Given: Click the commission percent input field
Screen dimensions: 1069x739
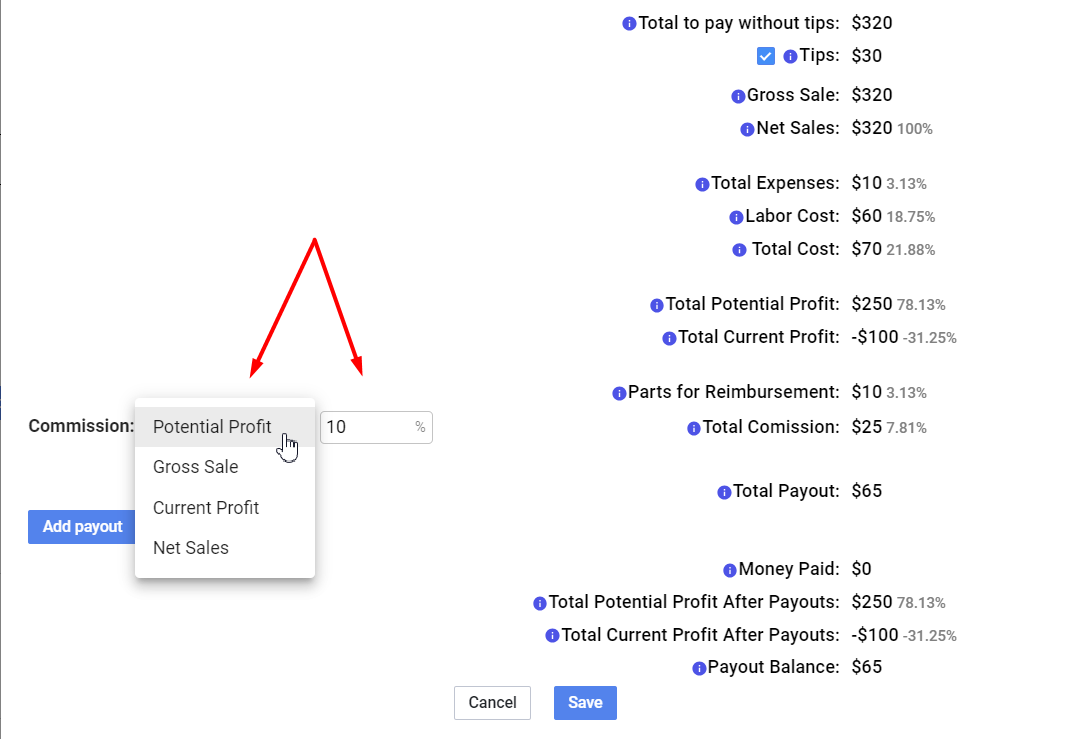Looking at the screenshot, I should (376, 427).
